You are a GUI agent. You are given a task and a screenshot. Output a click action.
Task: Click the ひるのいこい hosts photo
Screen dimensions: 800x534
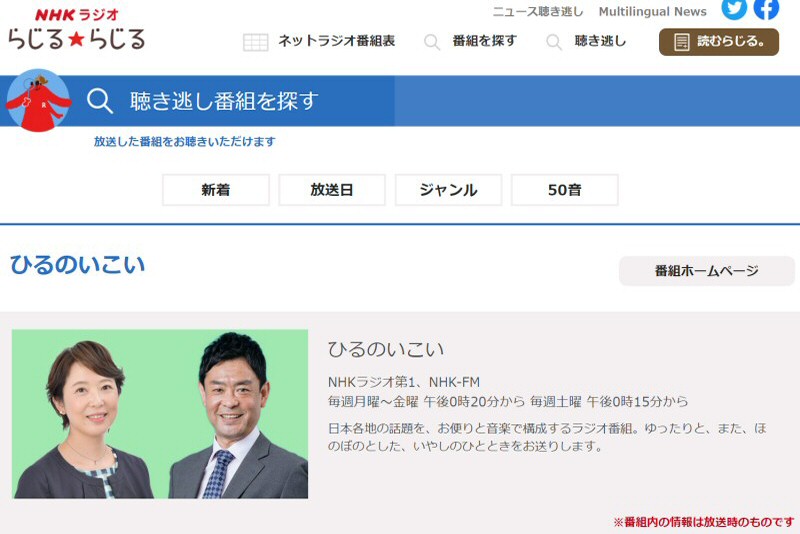[160, 414]
